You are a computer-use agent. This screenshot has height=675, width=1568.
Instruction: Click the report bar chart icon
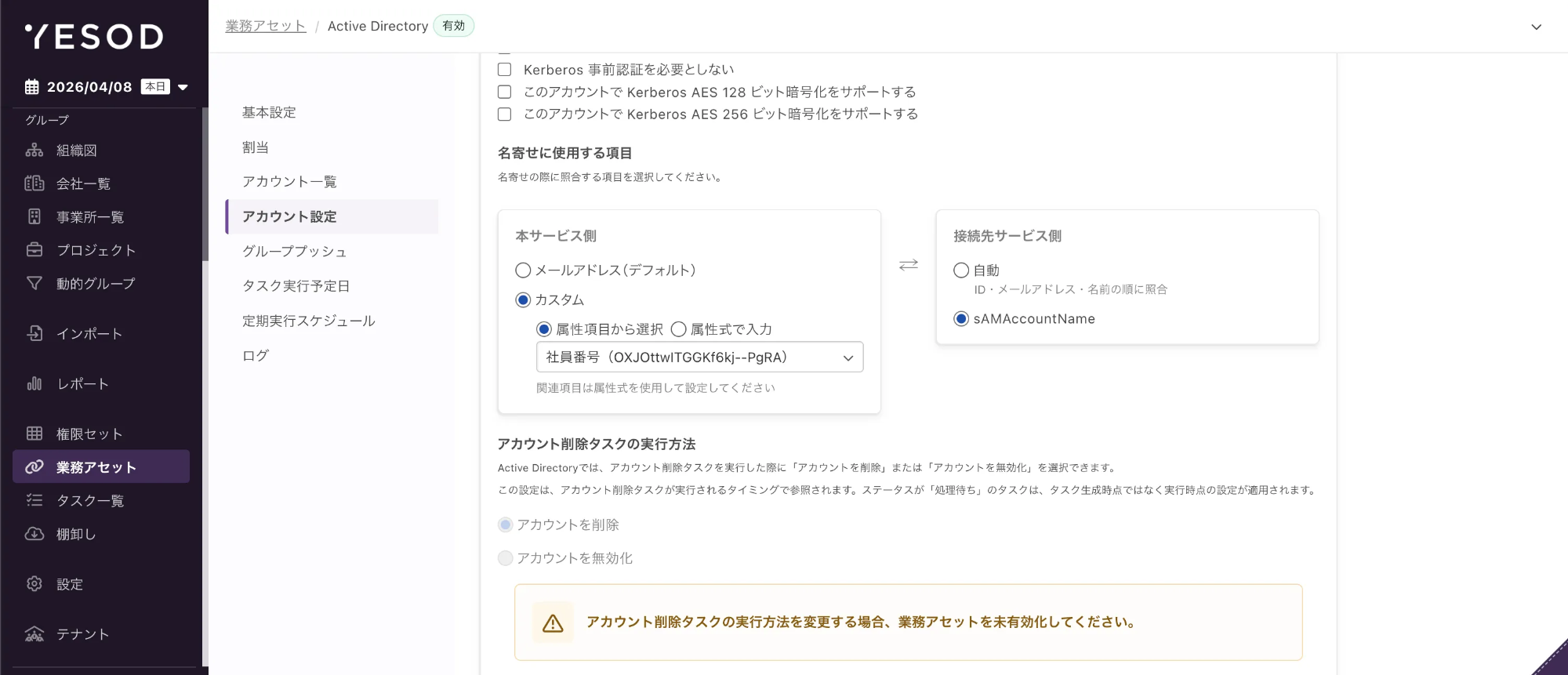point(34,383)
